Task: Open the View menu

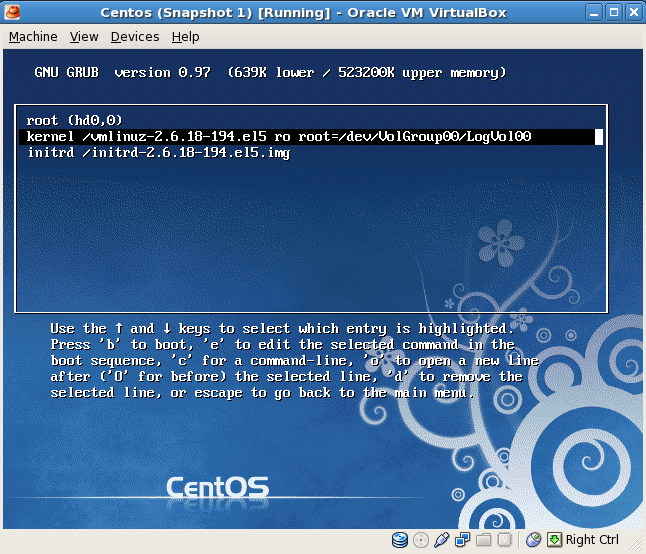Action: click(x=84, y=36)
